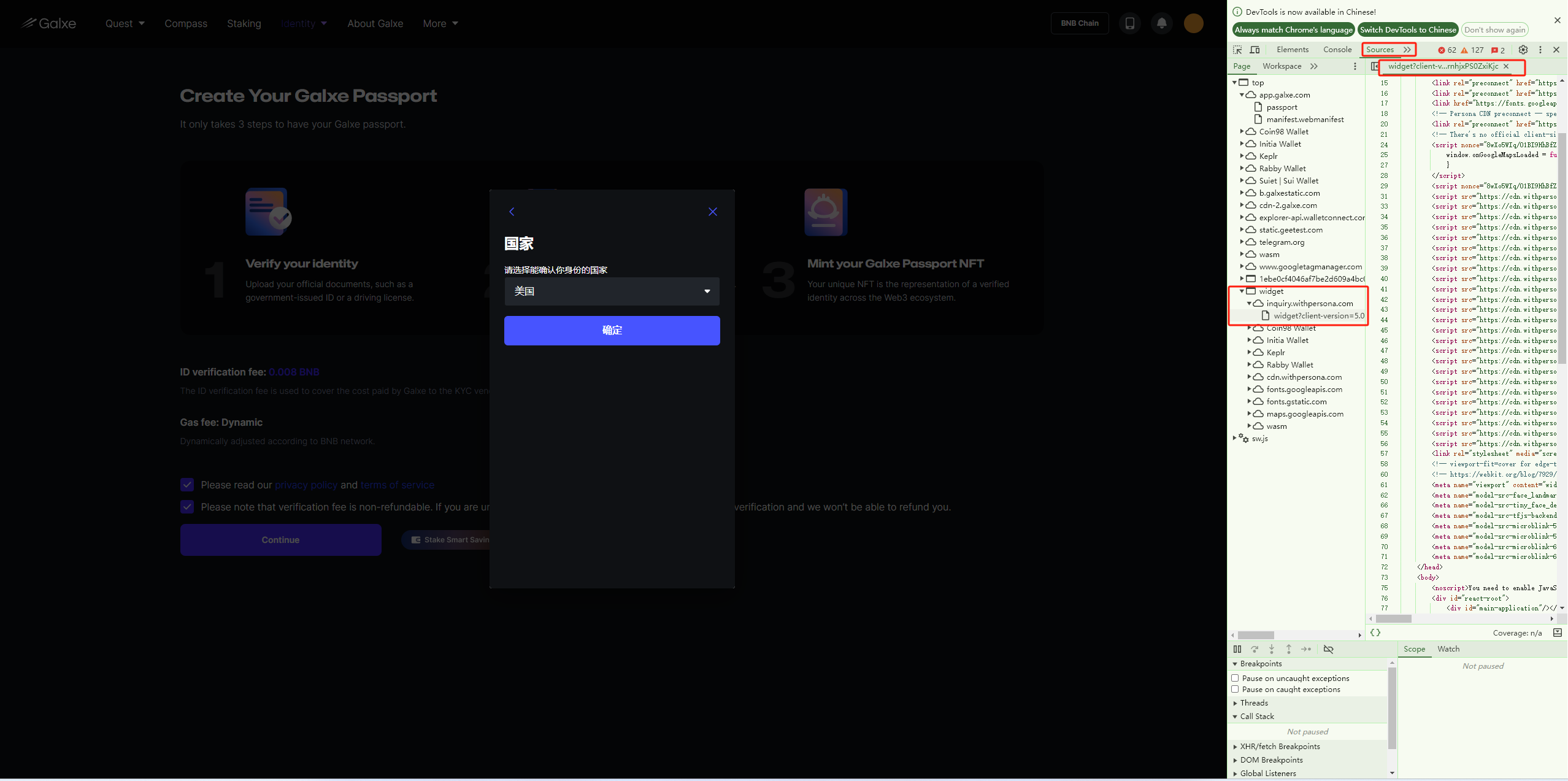This screenshot has width=1568, height=781.
Task: Expand the Keplr tree node under top
Action: point(1242,156)
